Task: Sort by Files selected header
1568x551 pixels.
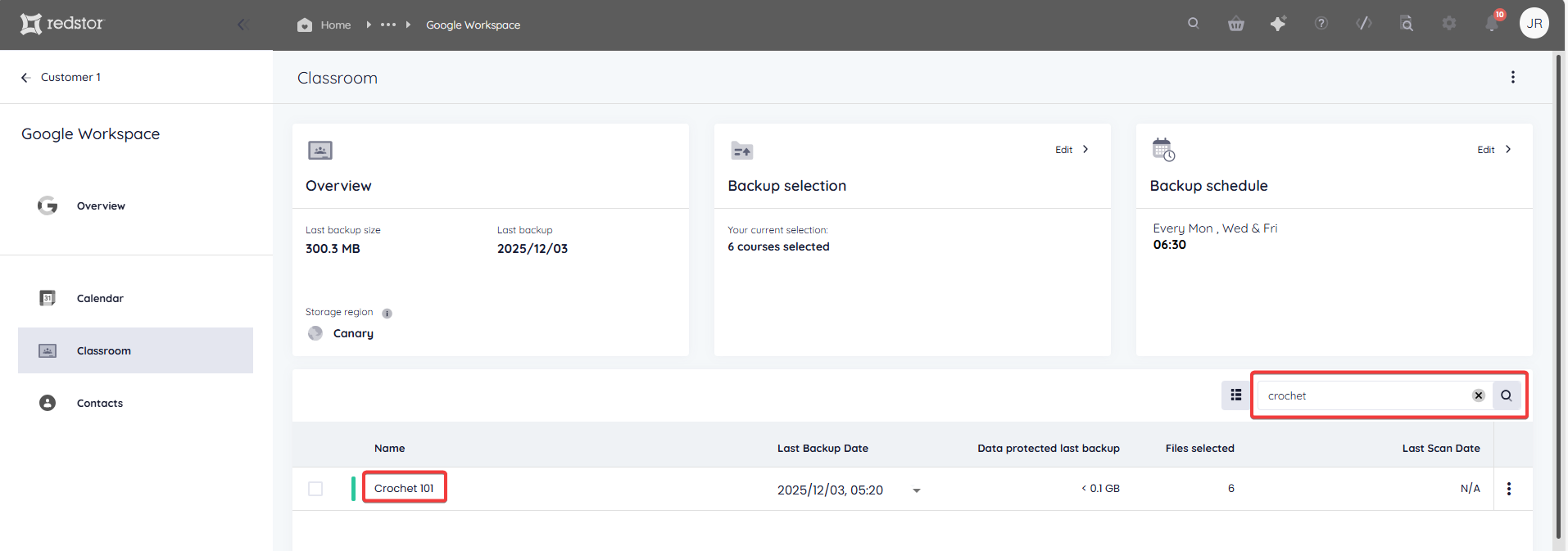Action: coord(1199,448)
